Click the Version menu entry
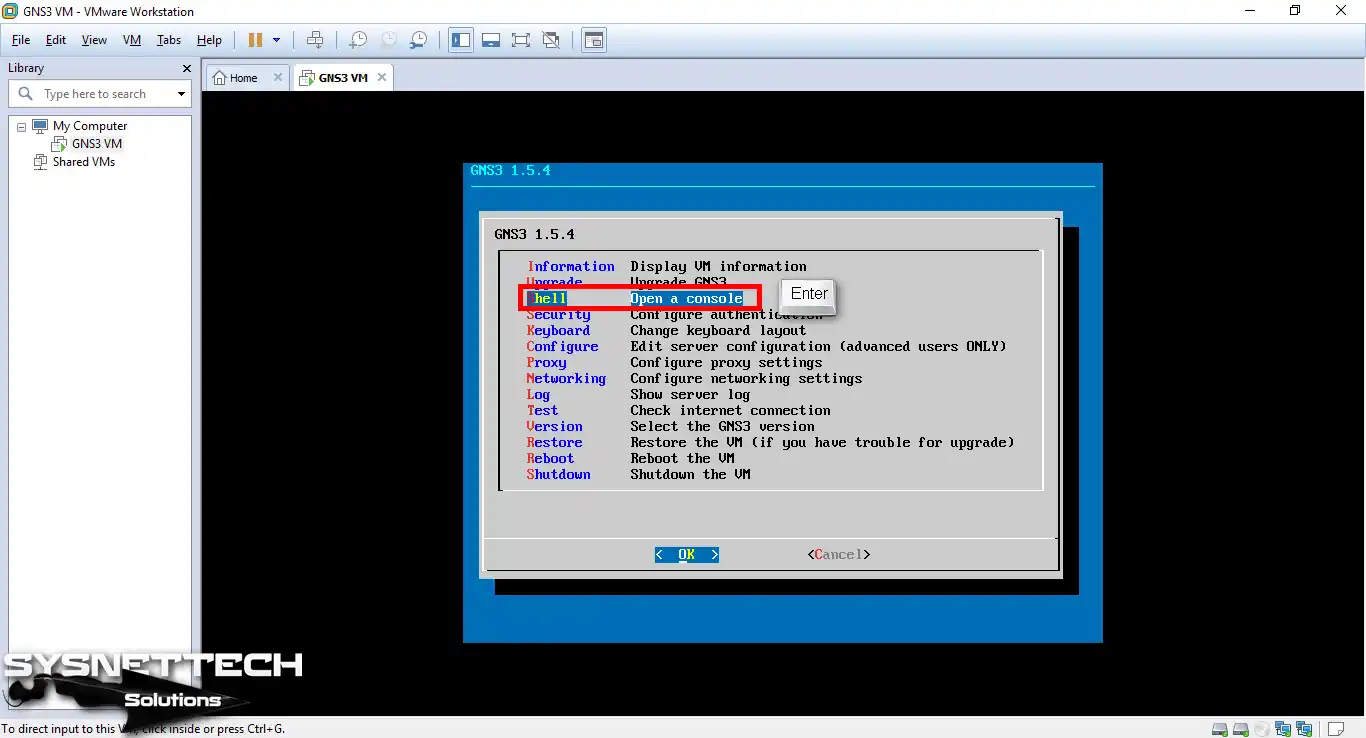The width and height of the screenshot is (1366, 738). 554,426
